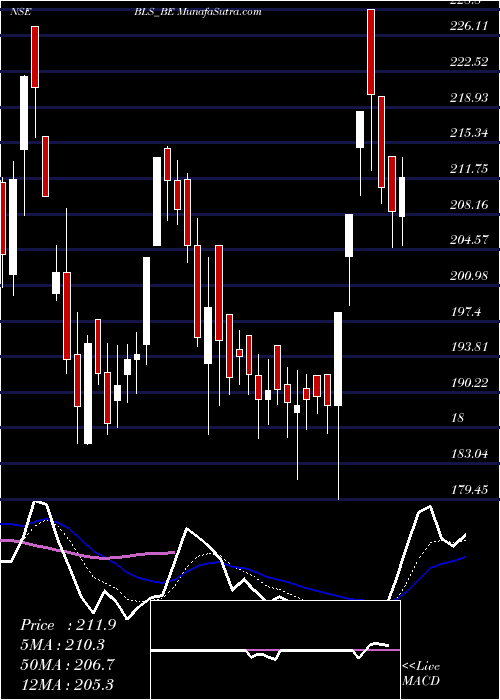Select the 226.11 price axis label
Image resolution: width=500 pixels, height=700 pixels.
[x=469, y=26]
